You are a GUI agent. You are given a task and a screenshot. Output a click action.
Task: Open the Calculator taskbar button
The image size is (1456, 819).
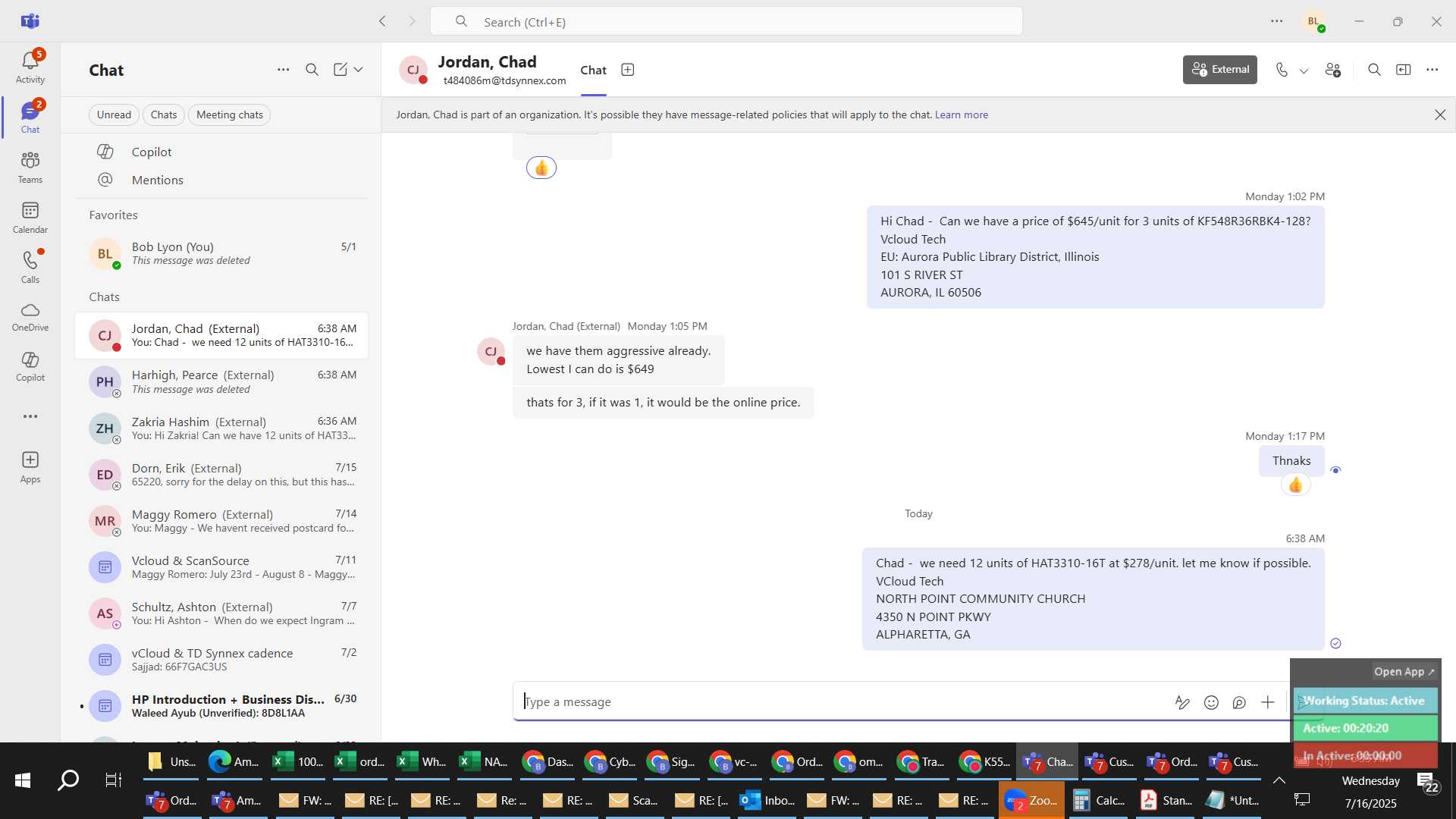1098,800
